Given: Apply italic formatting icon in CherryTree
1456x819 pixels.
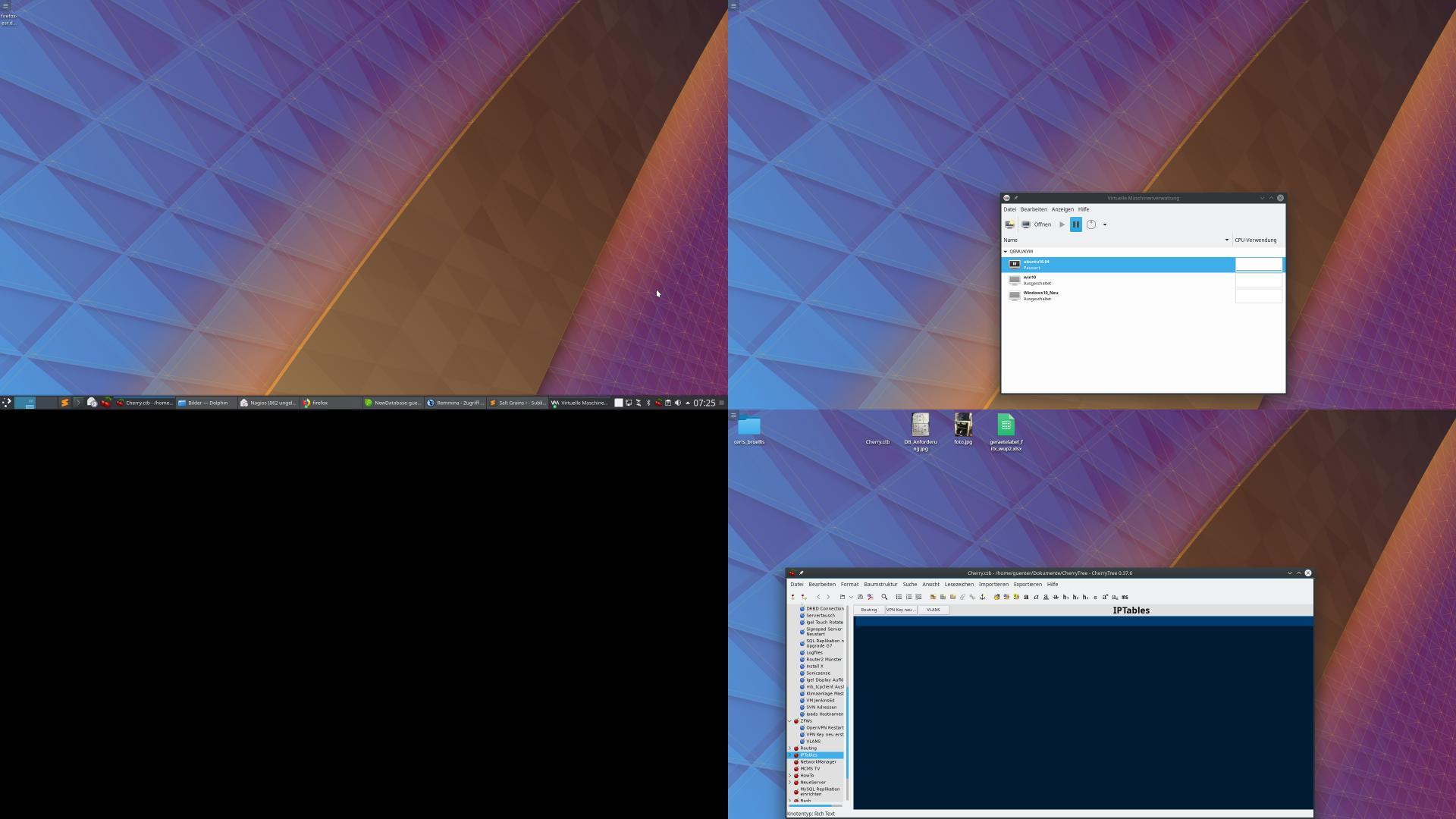Looking at the screenshot, I should coord(1036,597).
